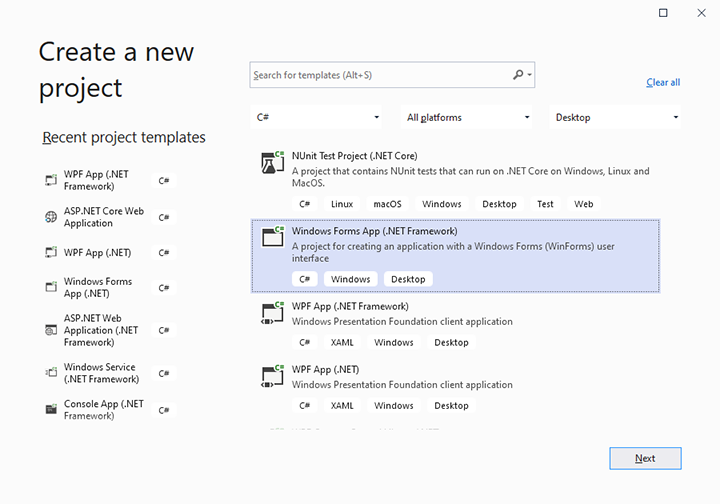Click the WPF App (.NET) template icon in results
720x504 pixels.
(273, 376)
